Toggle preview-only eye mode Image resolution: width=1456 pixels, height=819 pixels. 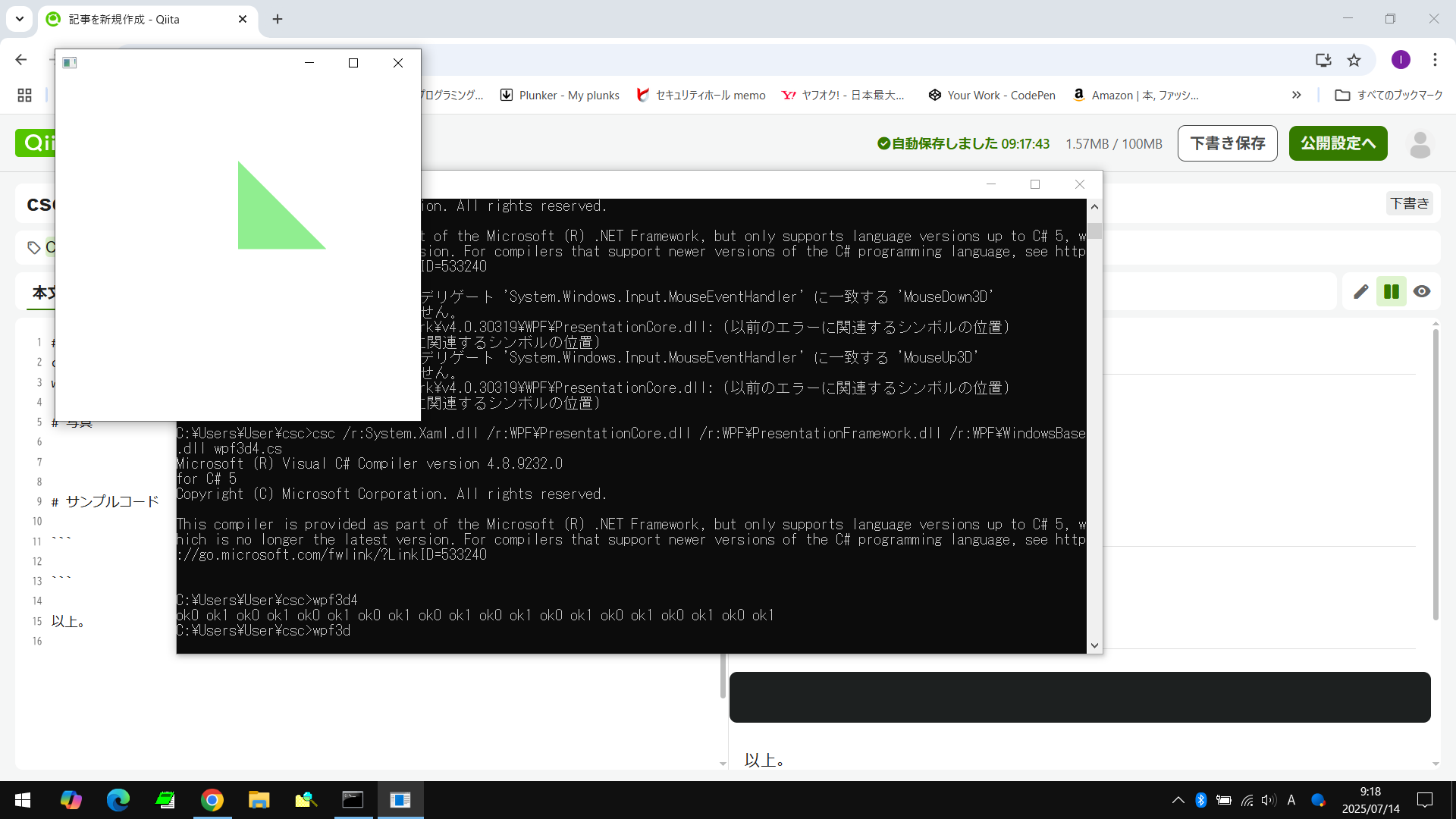(x=1422, y=292)
